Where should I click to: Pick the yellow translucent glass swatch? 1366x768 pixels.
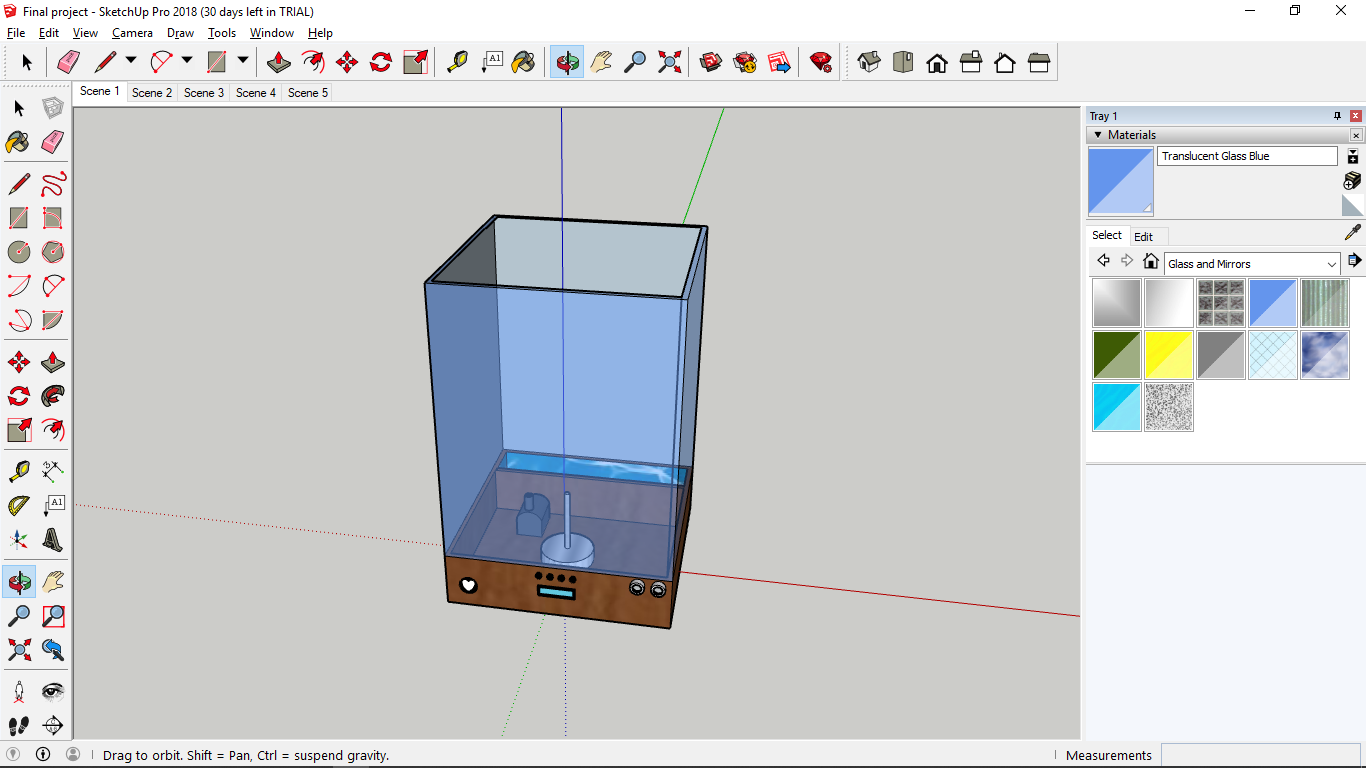[x=1169, y=355]
